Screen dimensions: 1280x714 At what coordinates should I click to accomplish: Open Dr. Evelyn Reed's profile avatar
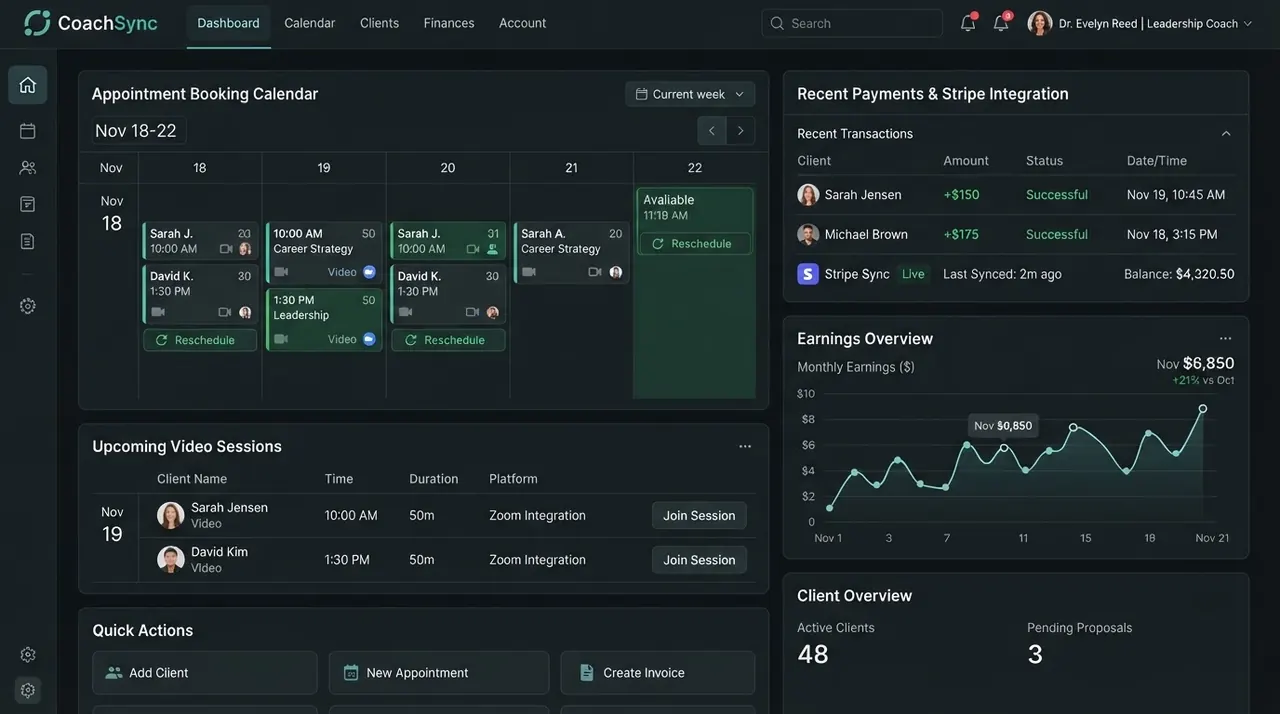click(x=1040, y=23)
